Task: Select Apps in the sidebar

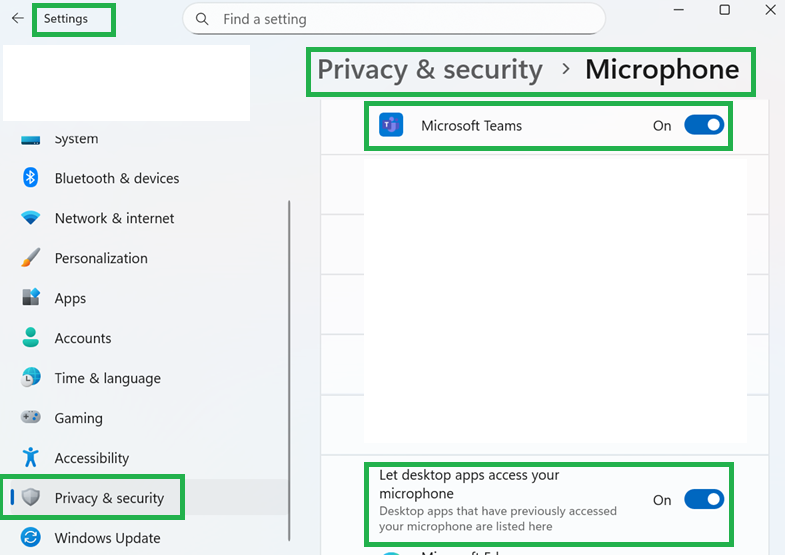Action: [70, 298]
